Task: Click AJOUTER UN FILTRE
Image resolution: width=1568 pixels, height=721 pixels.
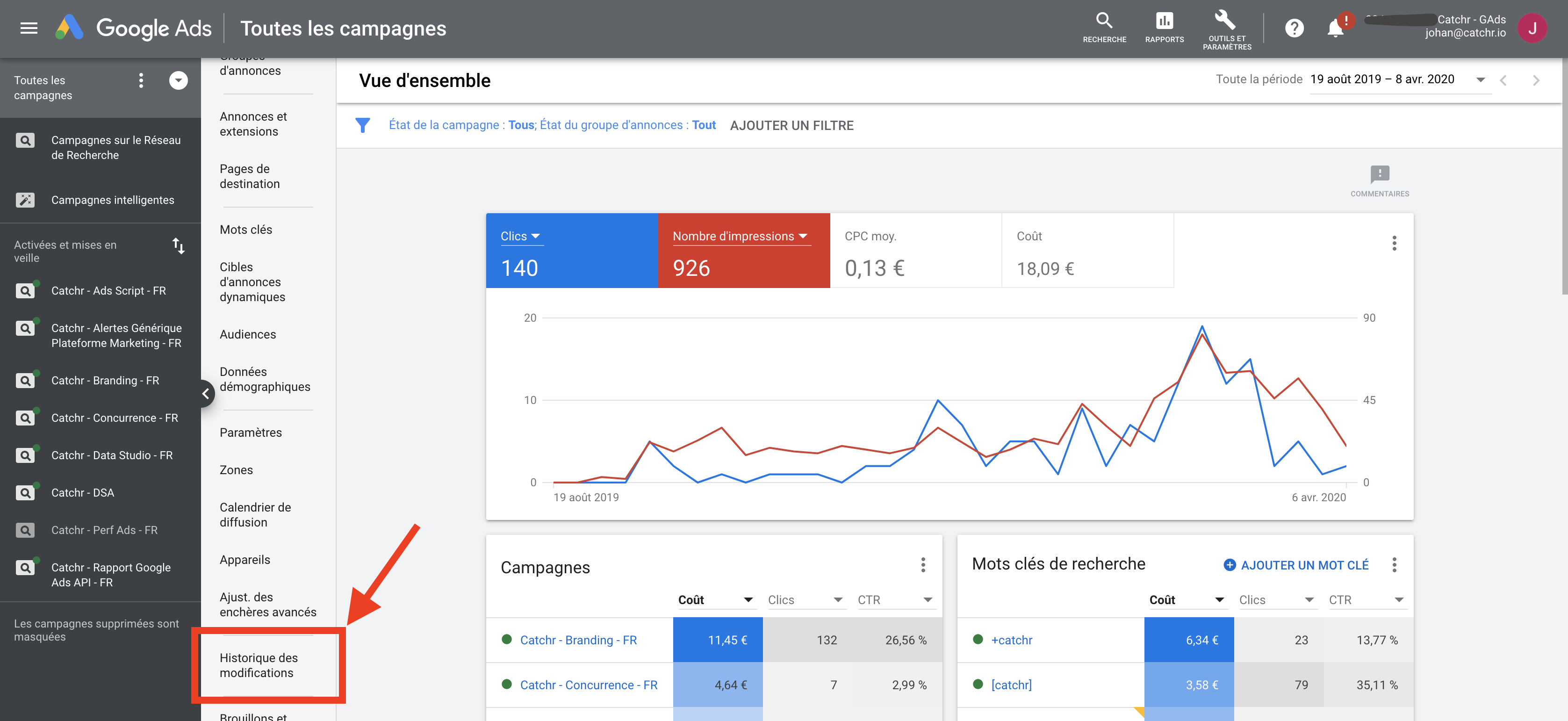Action: (x=791, y=125)
